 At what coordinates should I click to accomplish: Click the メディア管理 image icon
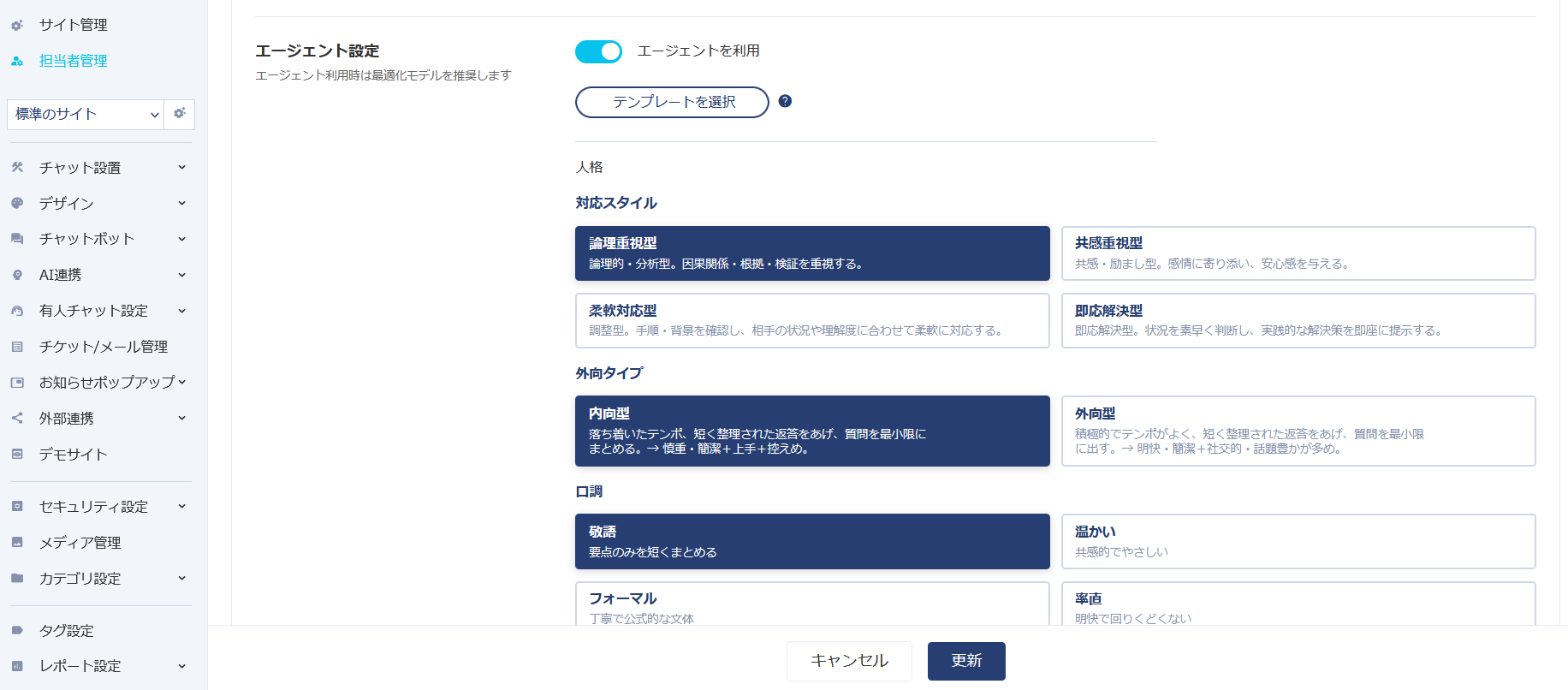pyautogui.click(x=17, y=543)
